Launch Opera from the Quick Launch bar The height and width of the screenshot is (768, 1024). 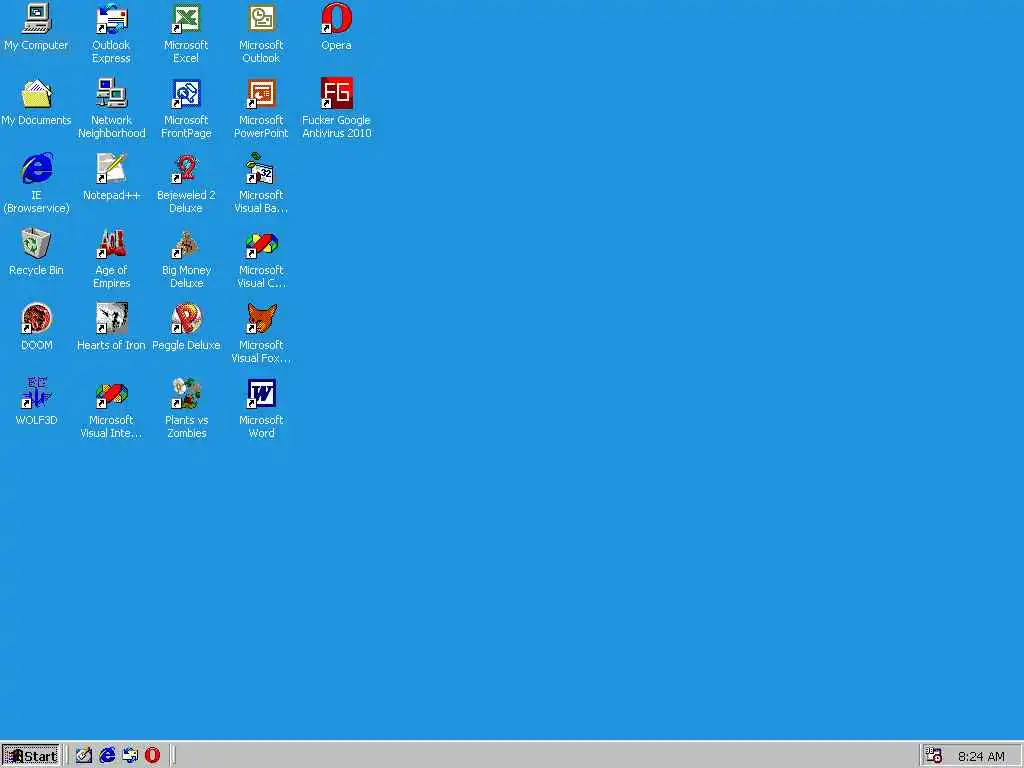click(x=152, y=756)
